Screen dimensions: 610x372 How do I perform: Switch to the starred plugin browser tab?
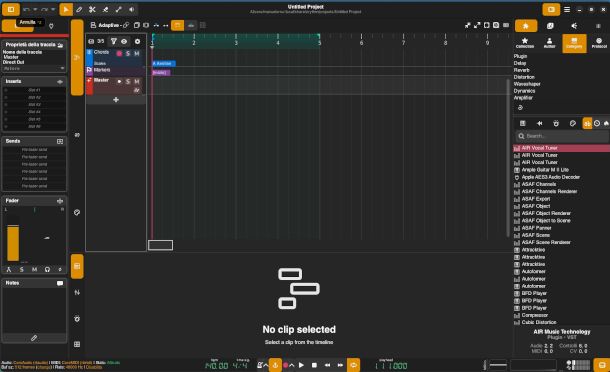click(x=526, y=26)
